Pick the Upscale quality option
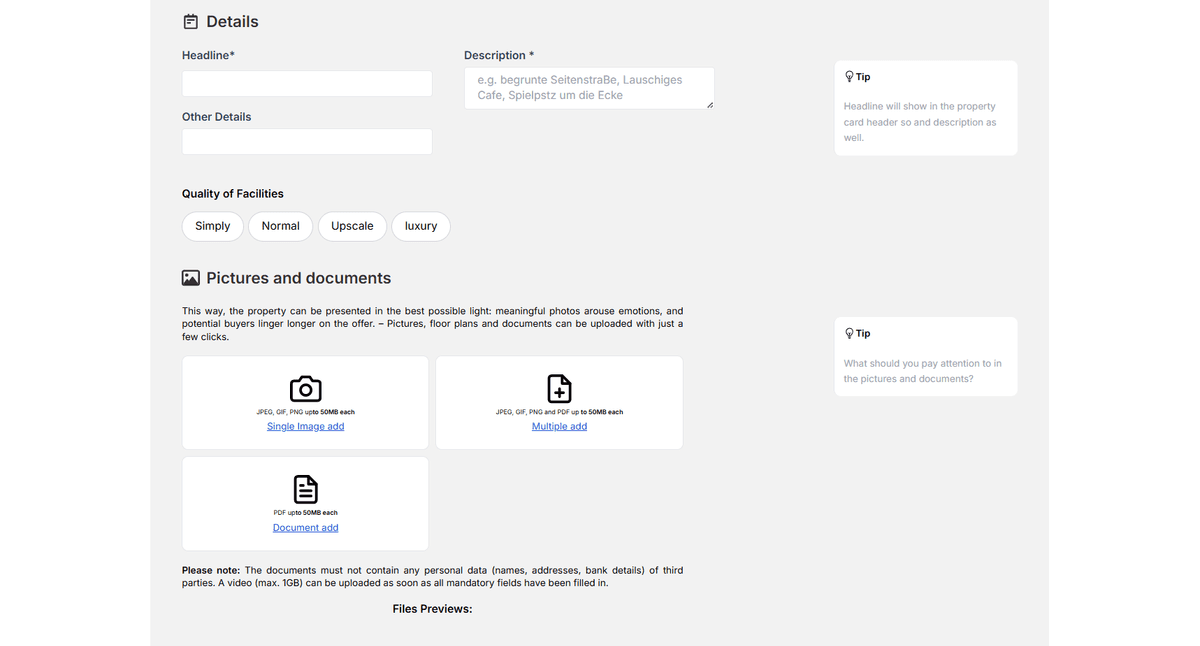 click(352, 226)
